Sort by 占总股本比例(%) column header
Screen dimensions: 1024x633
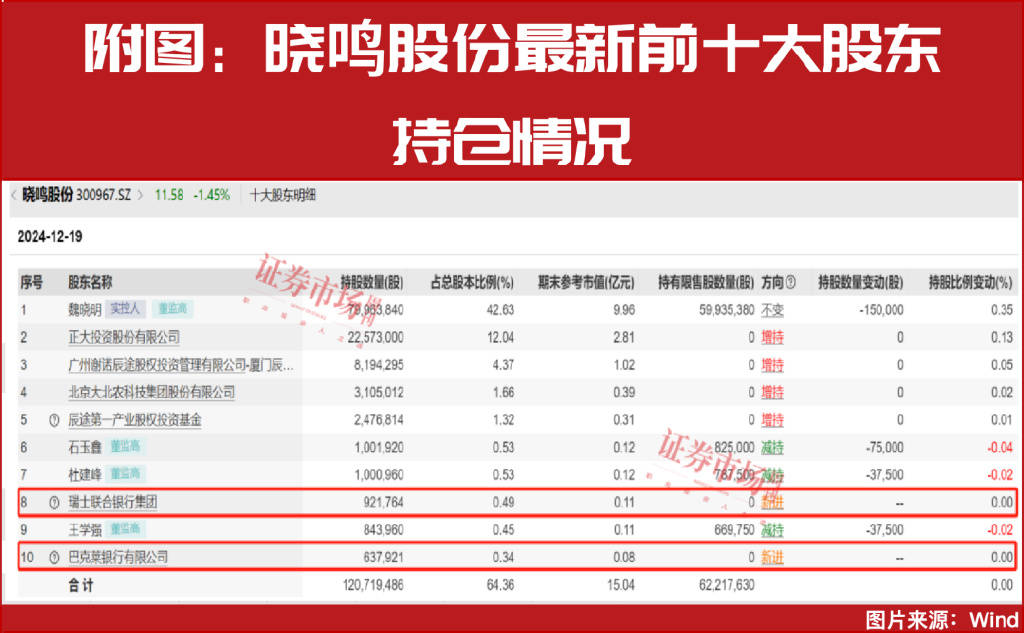(x=472, y=282)
